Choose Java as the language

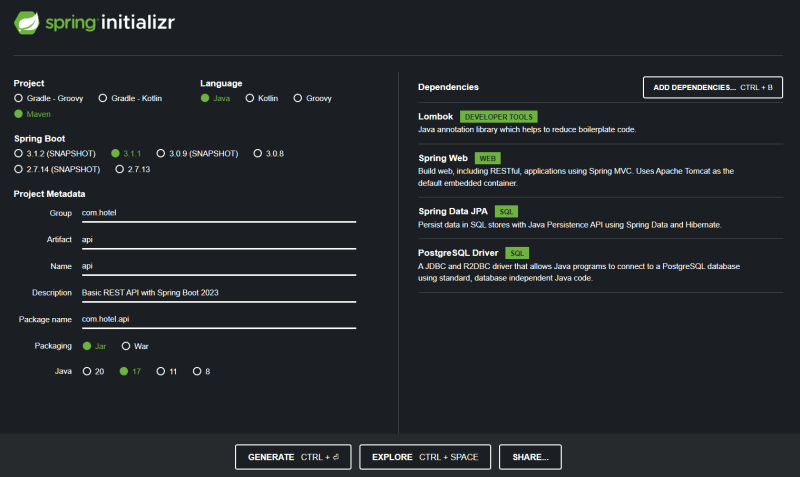coord(215,98)
